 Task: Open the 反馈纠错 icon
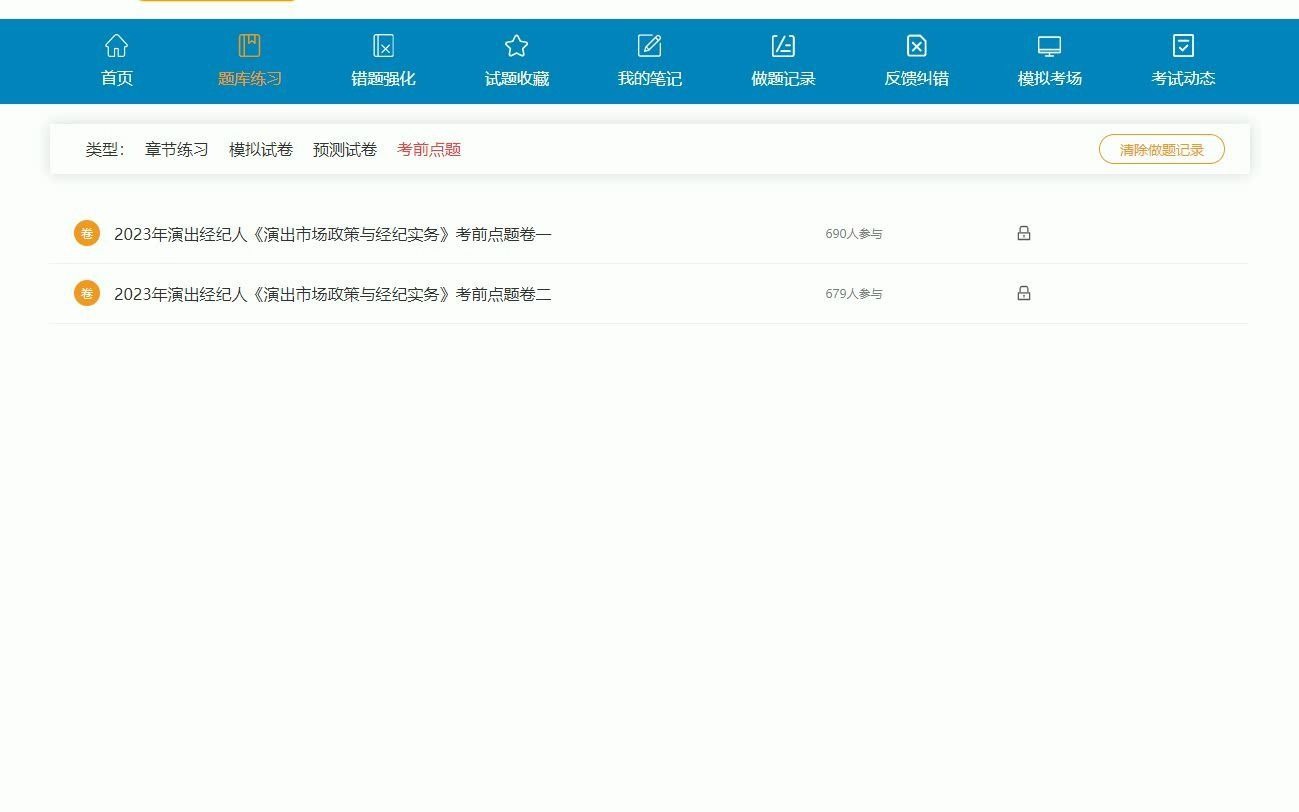916,46
